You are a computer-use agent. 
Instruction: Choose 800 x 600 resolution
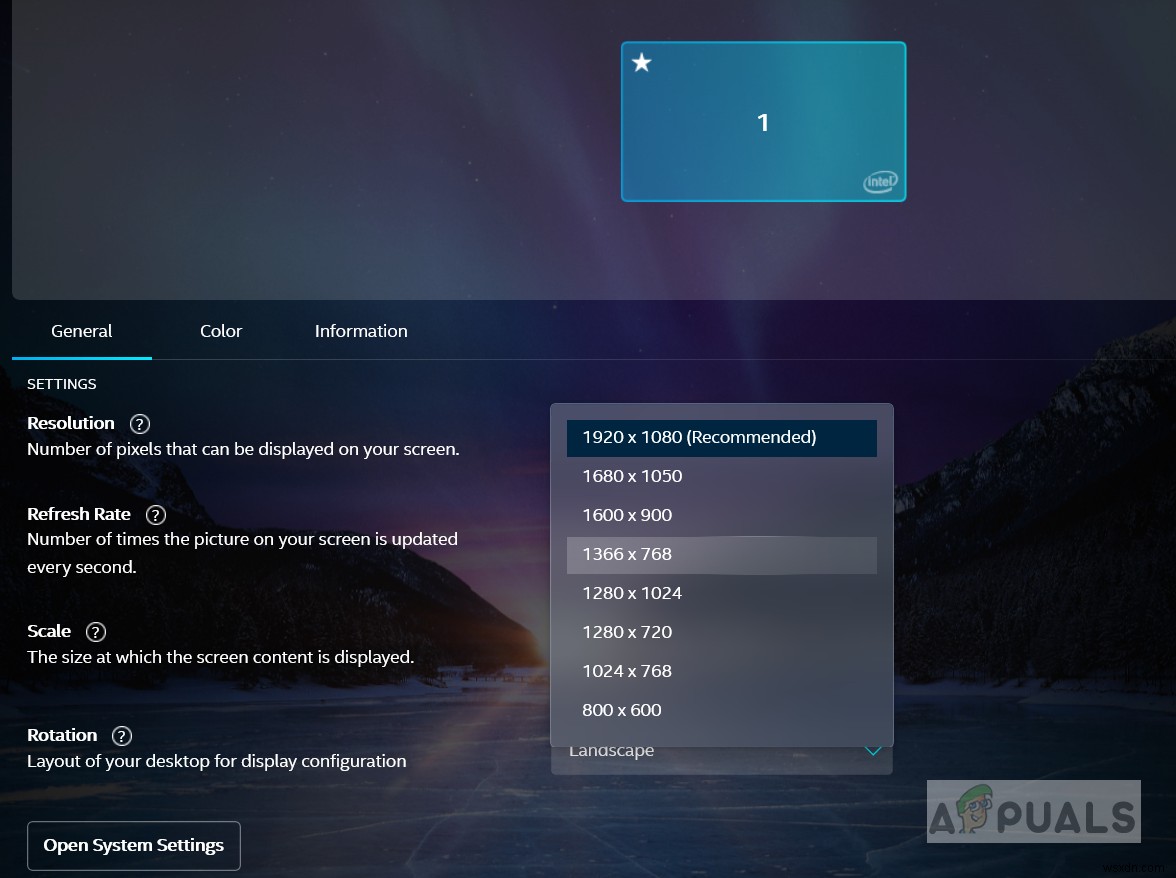722,711
